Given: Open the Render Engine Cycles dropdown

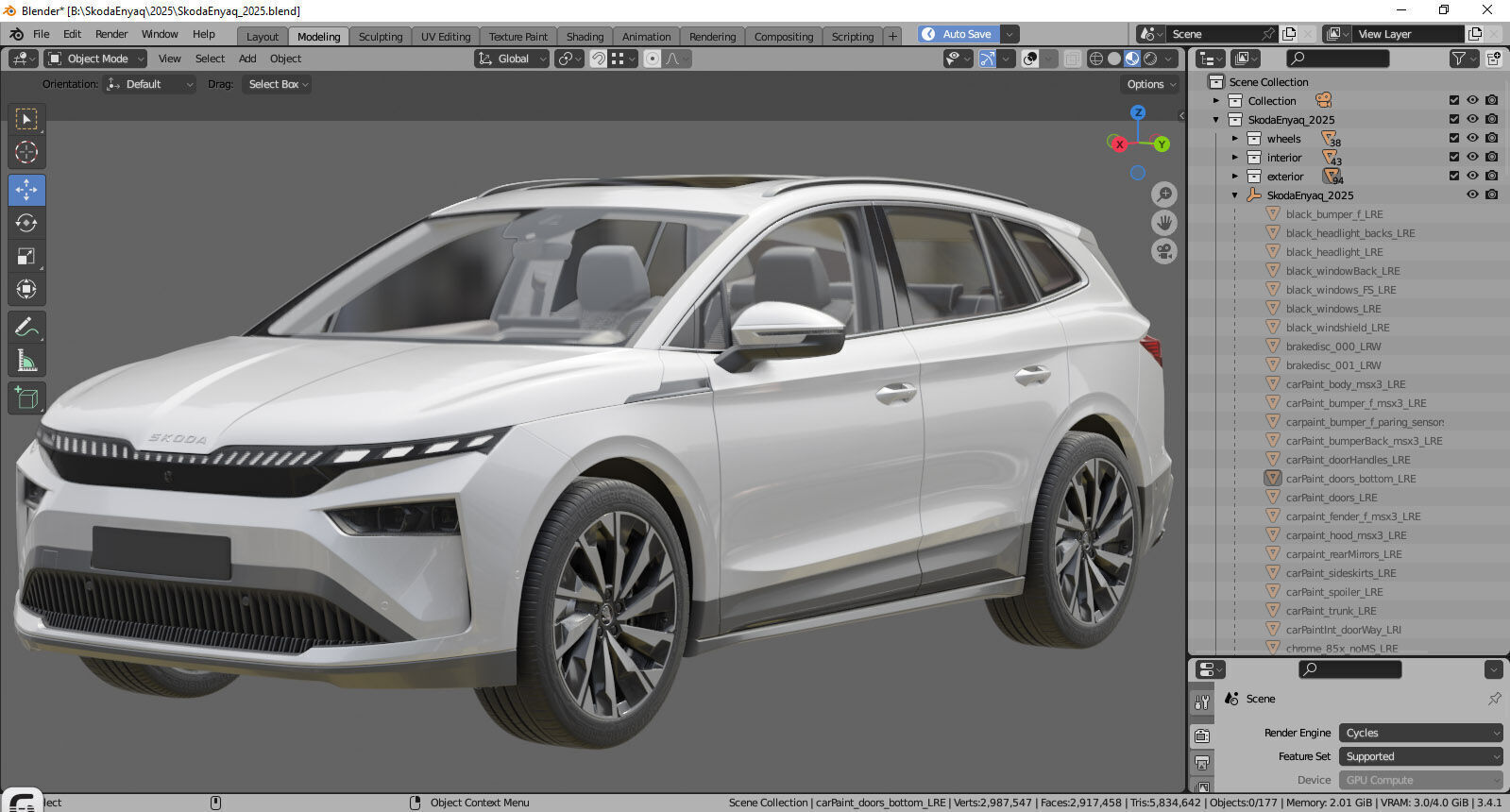Looking at the screenshot, I should [1420, 733].
